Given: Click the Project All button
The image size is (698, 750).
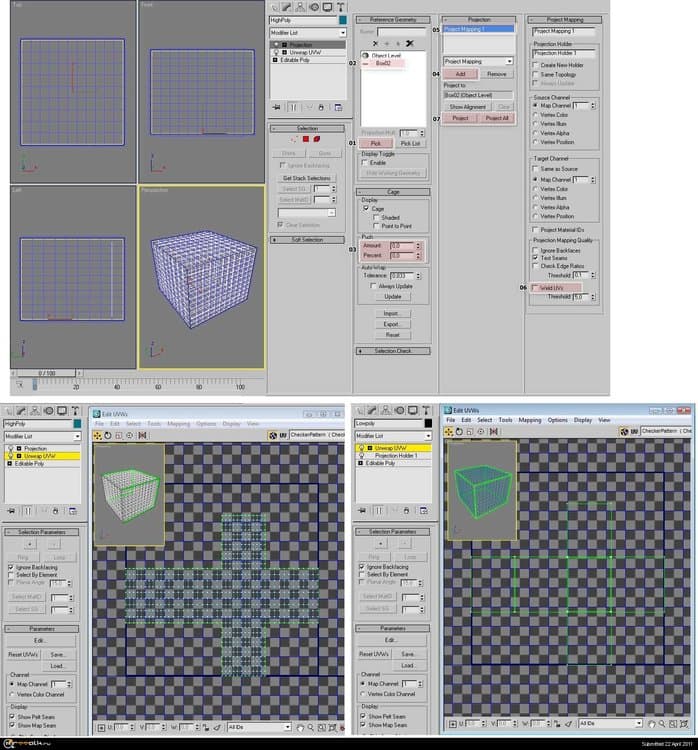Looking at the screenshot, I should pos(497,118).
